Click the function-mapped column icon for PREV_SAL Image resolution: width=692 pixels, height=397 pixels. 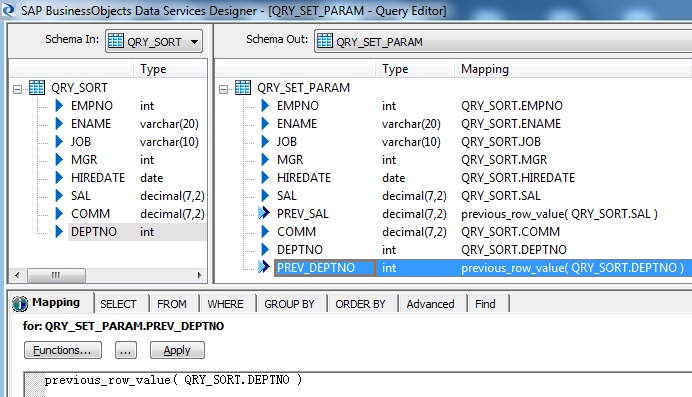pos(264,213)
